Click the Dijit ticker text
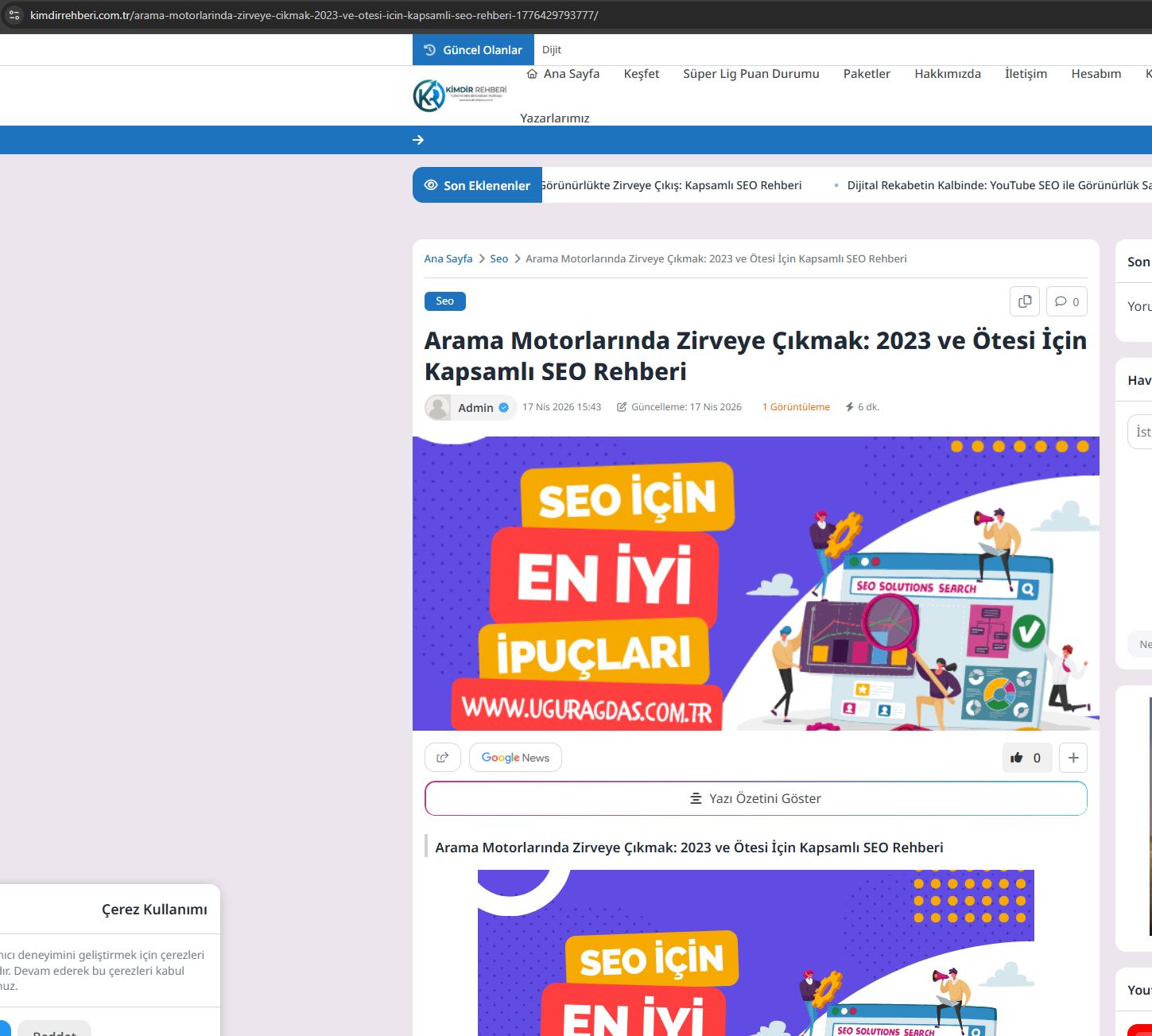This screenshot has height=1036, width=1152. 552,50
